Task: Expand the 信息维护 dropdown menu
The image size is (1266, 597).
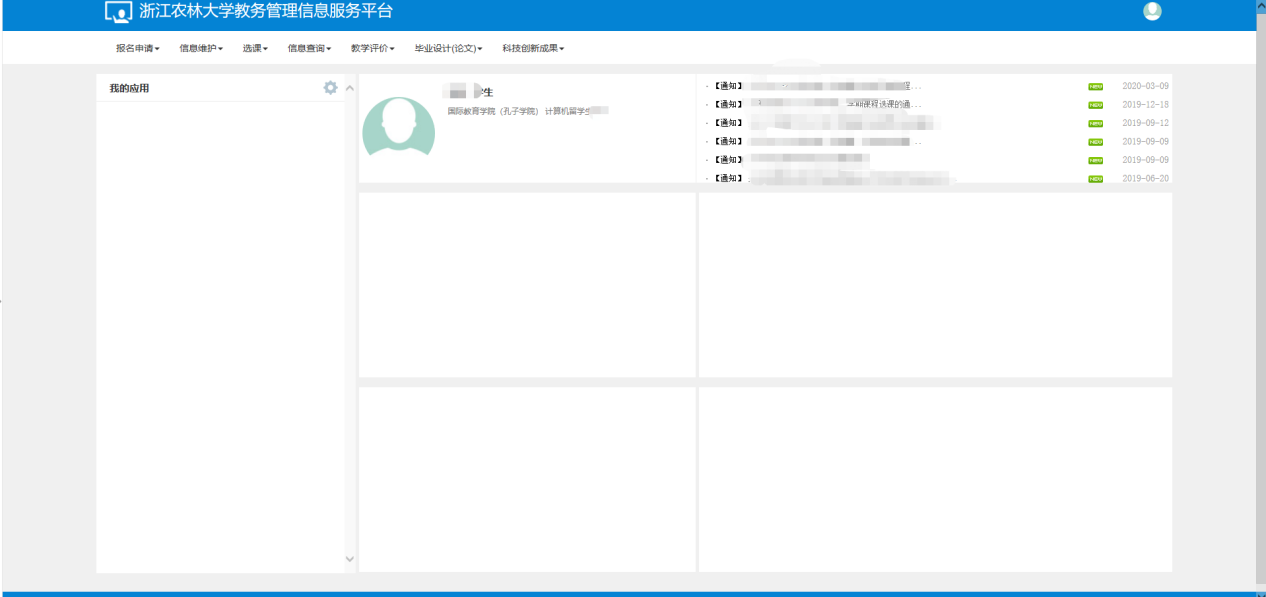Action: 200,48
